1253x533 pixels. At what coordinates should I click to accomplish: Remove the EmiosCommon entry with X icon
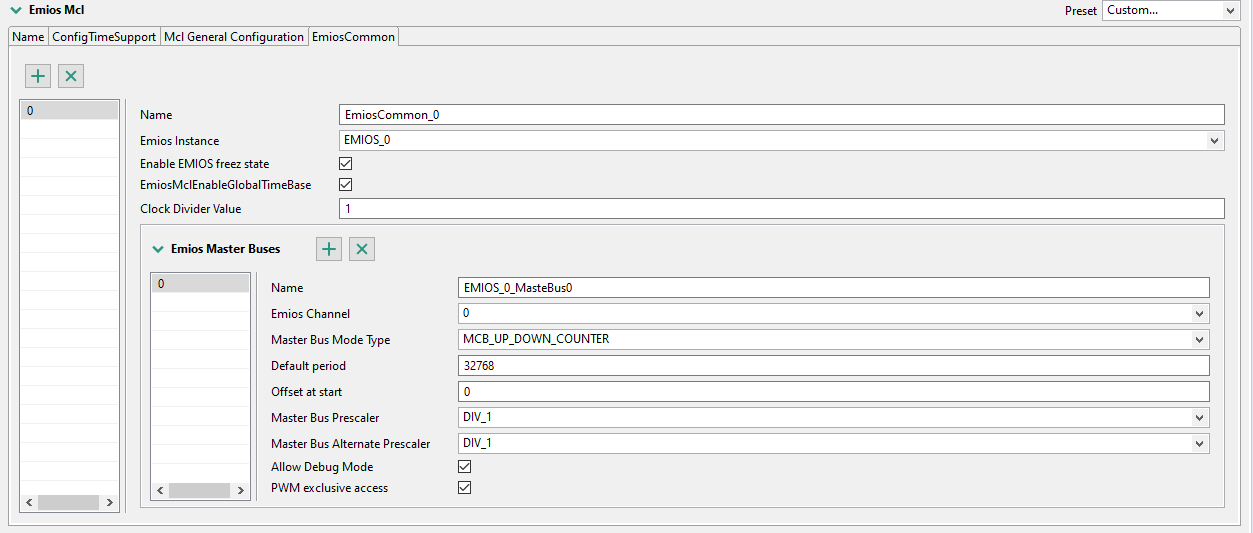tap(71, 76)
